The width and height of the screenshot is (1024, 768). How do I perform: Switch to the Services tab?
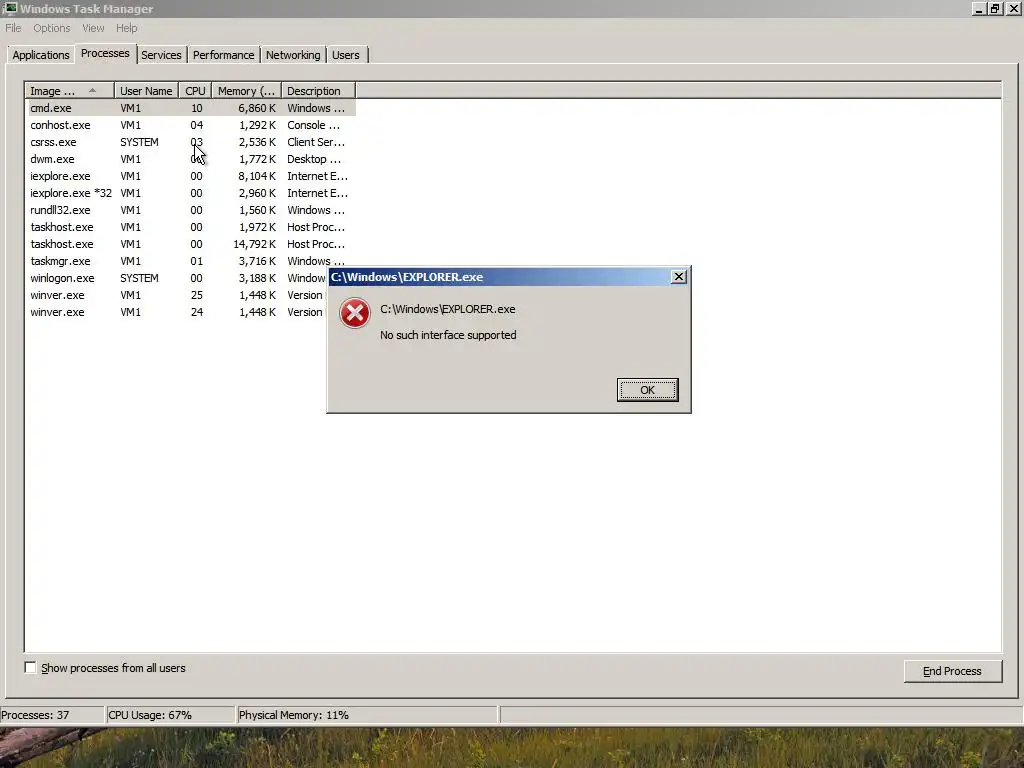161,55
